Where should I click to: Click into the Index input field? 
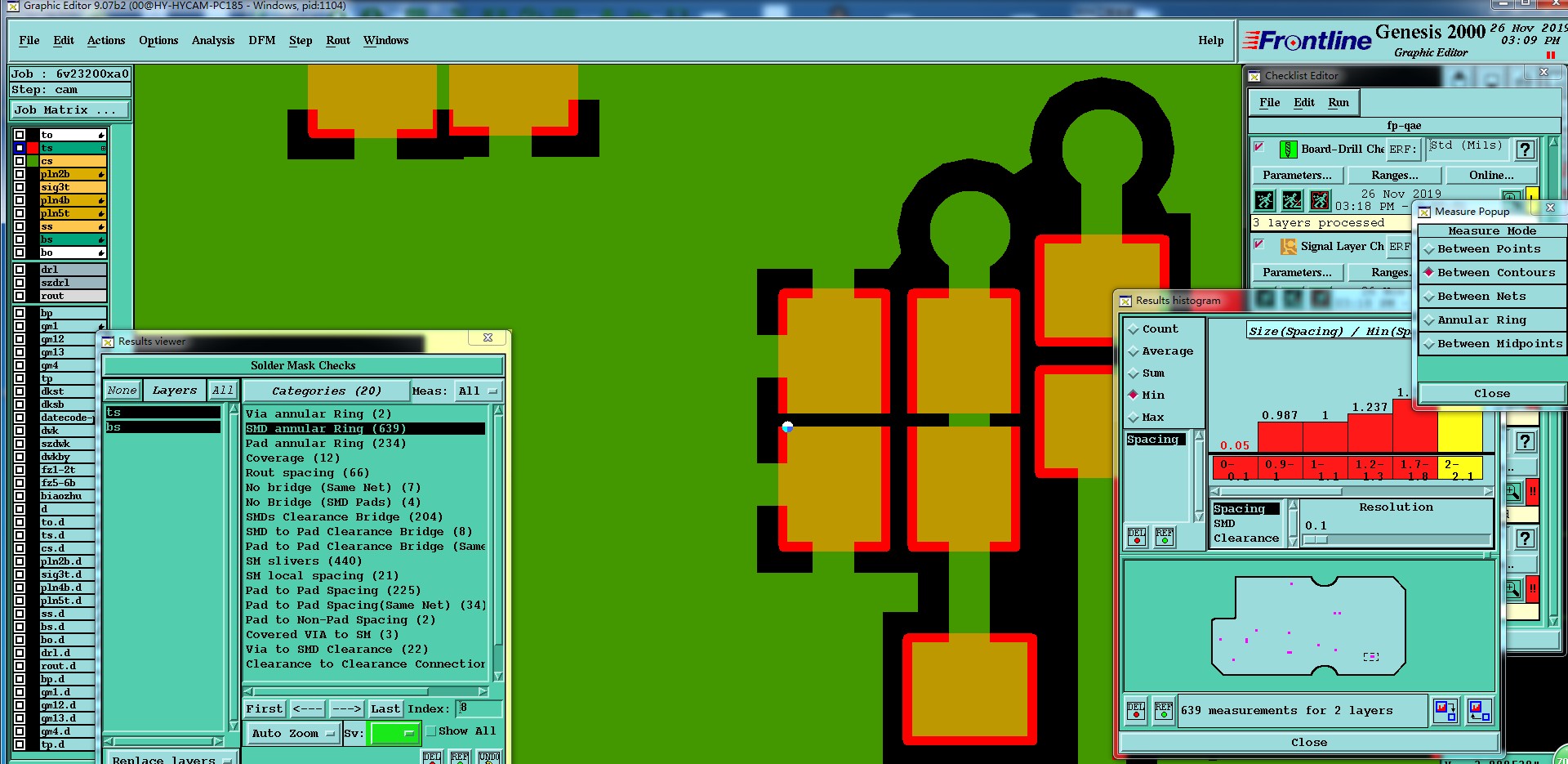(479, 708)
